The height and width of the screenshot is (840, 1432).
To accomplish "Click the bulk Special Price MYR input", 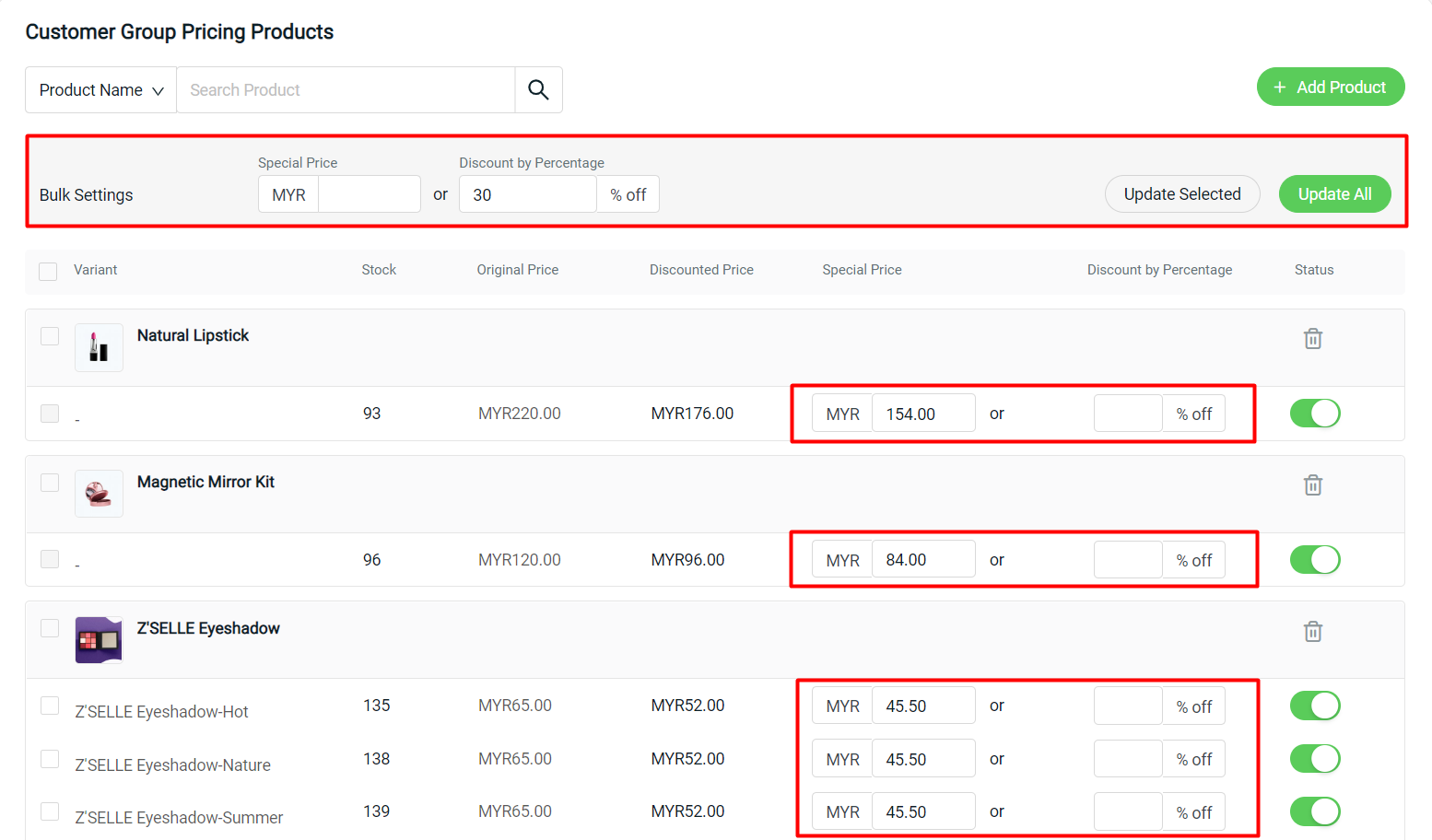I will (x=369, y=193).
